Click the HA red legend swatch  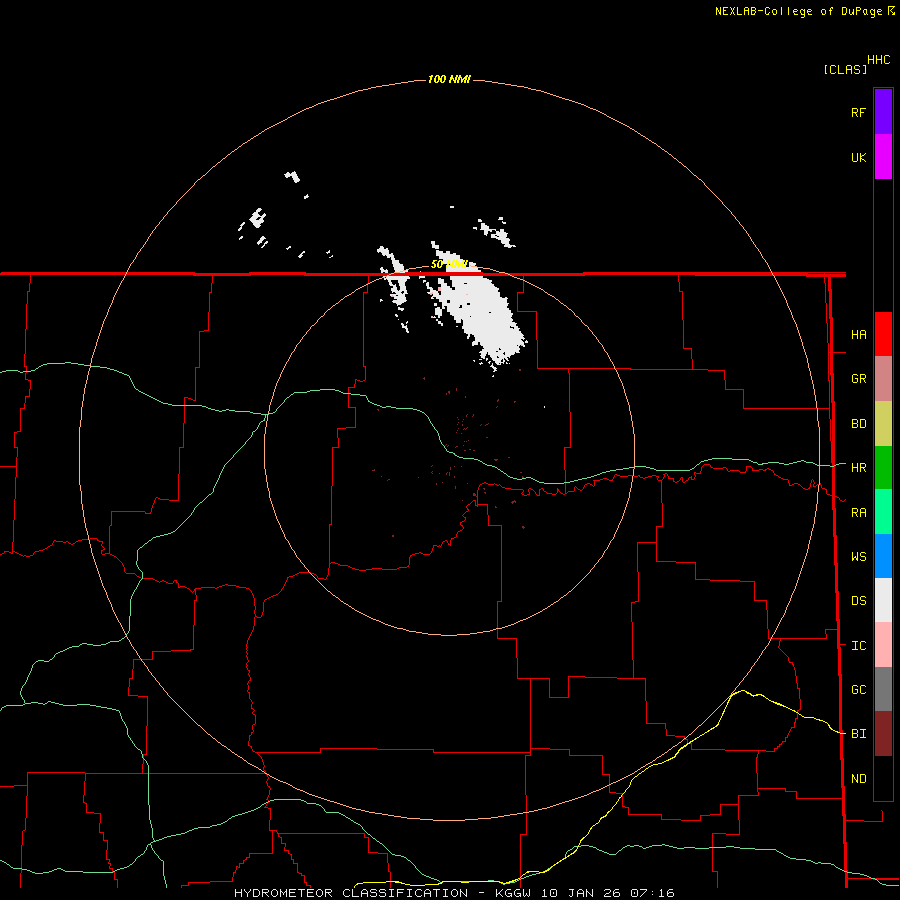coord(883,334)
